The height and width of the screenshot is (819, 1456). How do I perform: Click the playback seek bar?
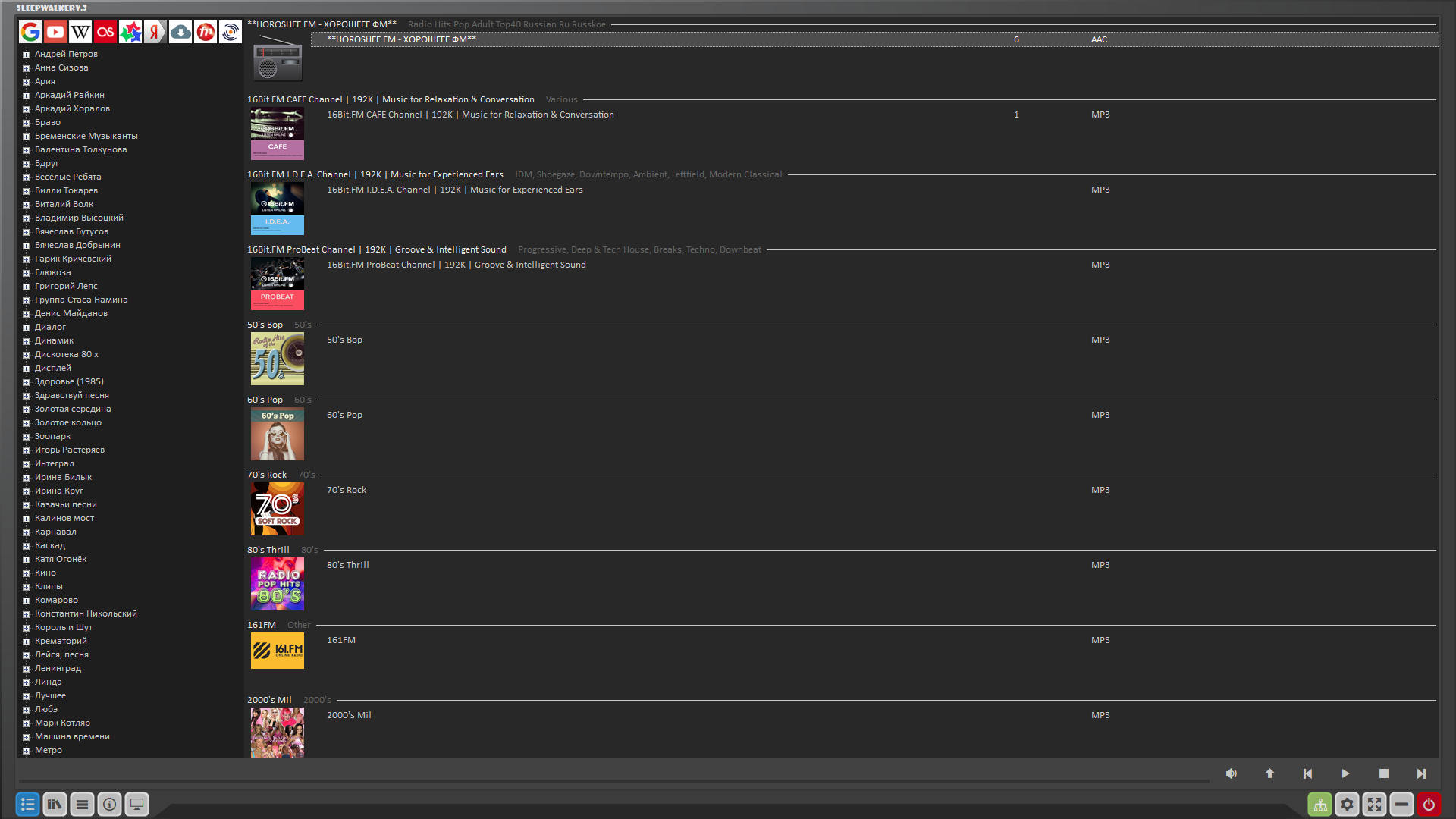click(x=614, y=780)
